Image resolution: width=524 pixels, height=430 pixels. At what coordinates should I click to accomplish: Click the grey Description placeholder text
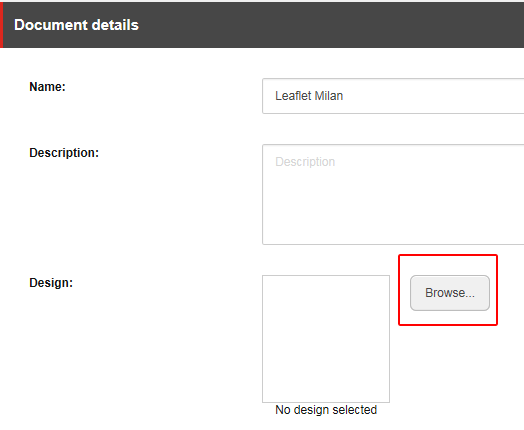click(305, 162)
